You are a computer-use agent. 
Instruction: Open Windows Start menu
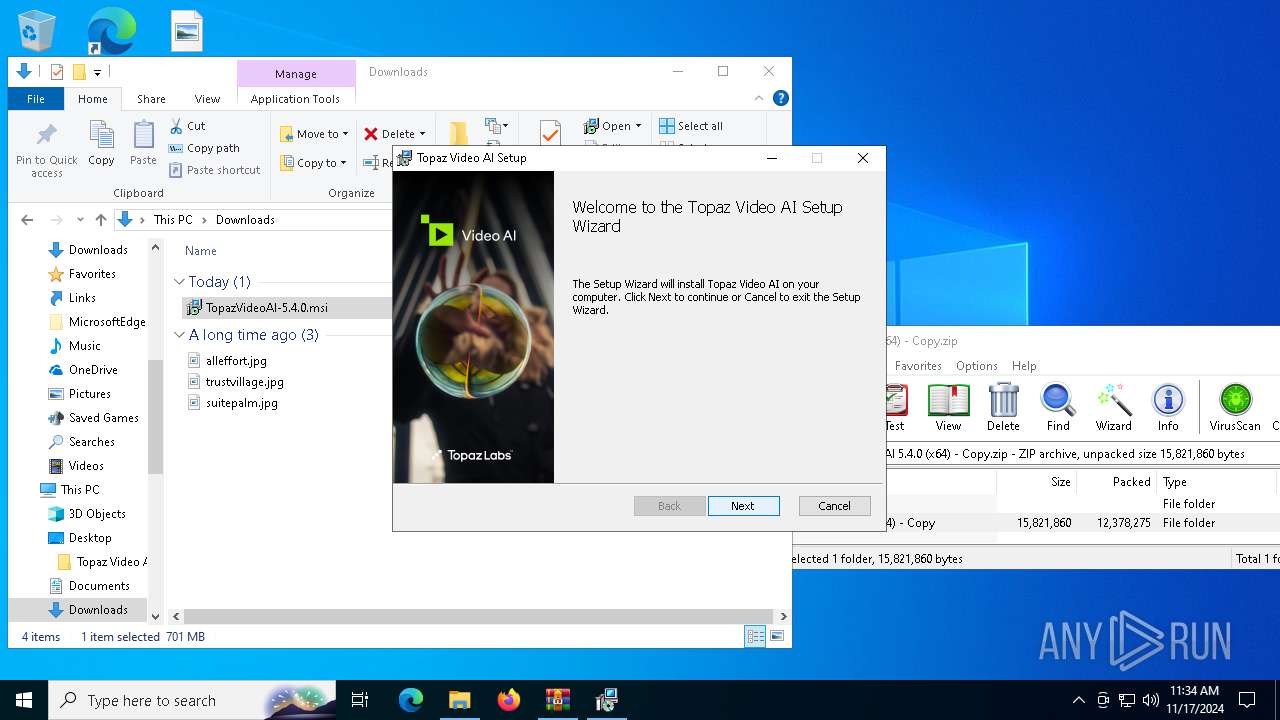(24, 700)
